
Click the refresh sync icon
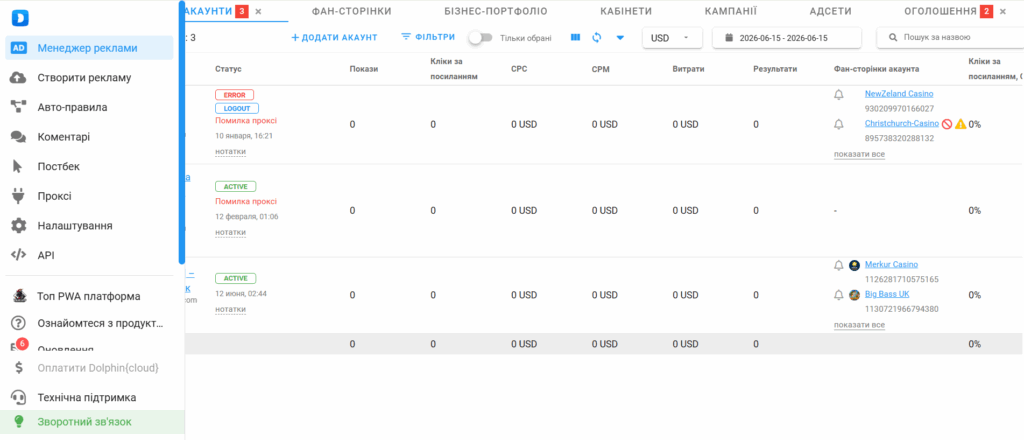pos(596,38)
